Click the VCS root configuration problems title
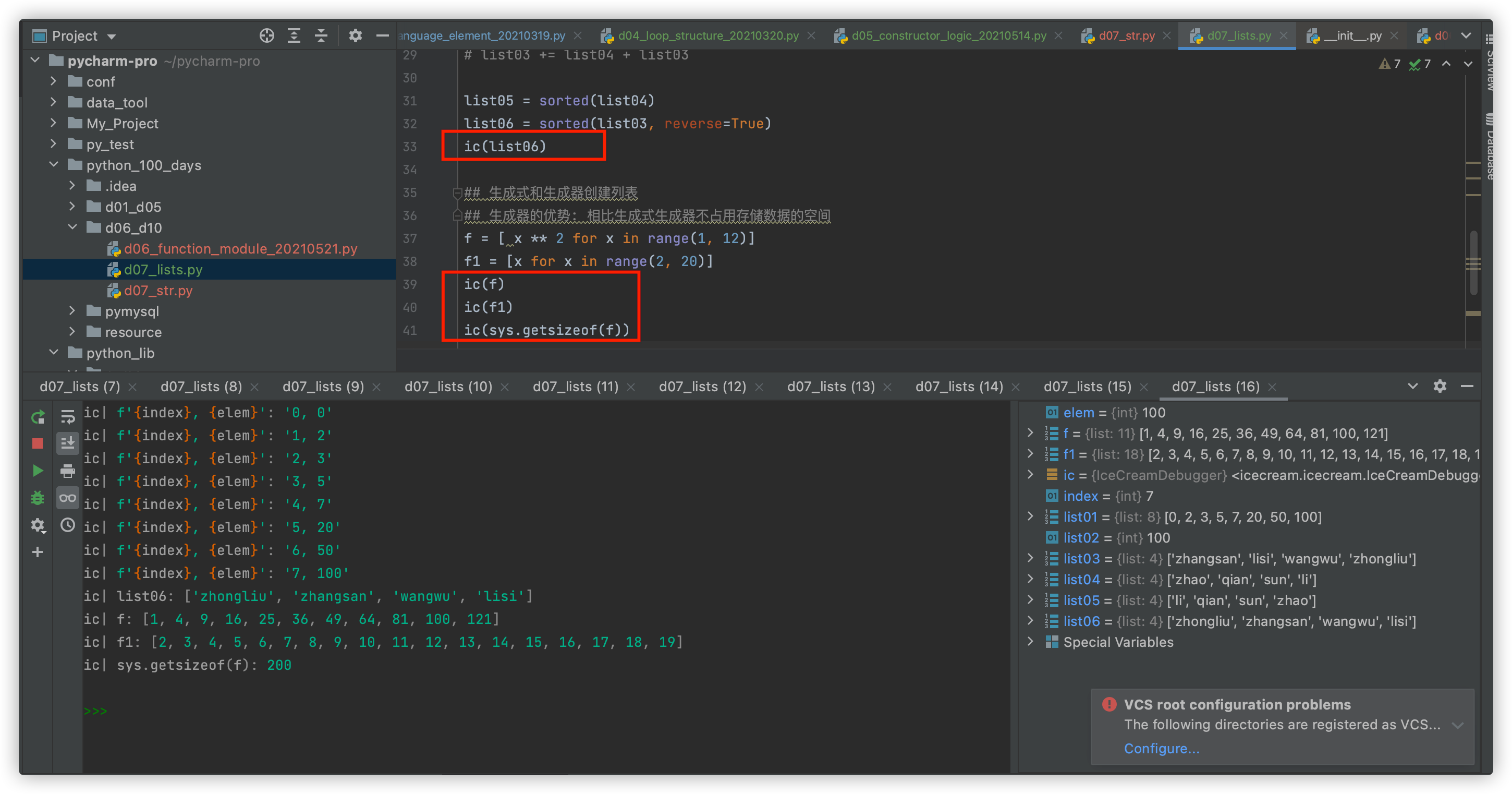Image resolution: width=1512 pixels, height=794 pixels. (x=1237, y=704)
